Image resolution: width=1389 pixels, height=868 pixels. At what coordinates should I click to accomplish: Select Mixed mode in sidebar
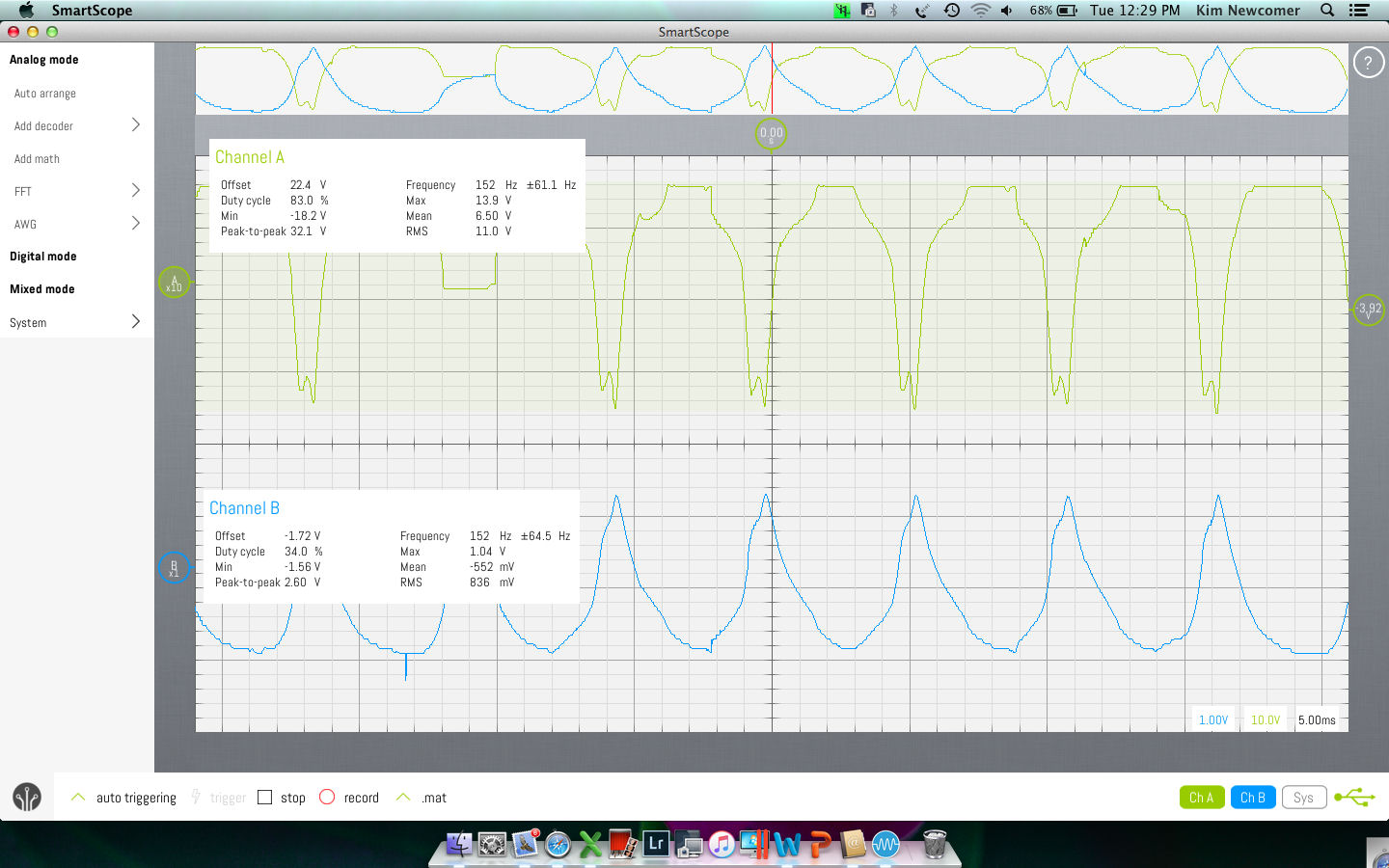[x=42, y=289]
